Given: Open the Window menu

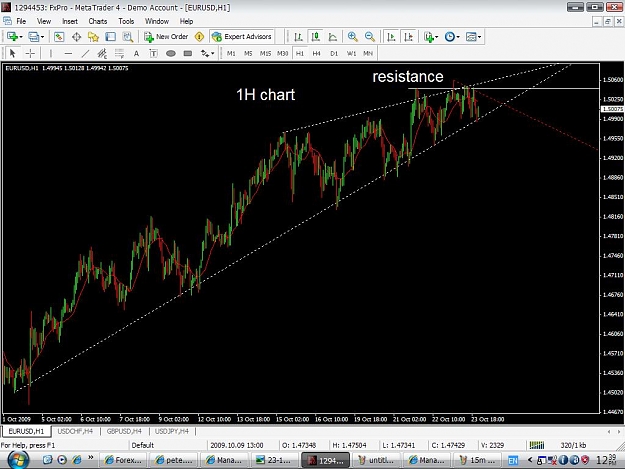Looking at the screenshot, I should coord(157,21).
